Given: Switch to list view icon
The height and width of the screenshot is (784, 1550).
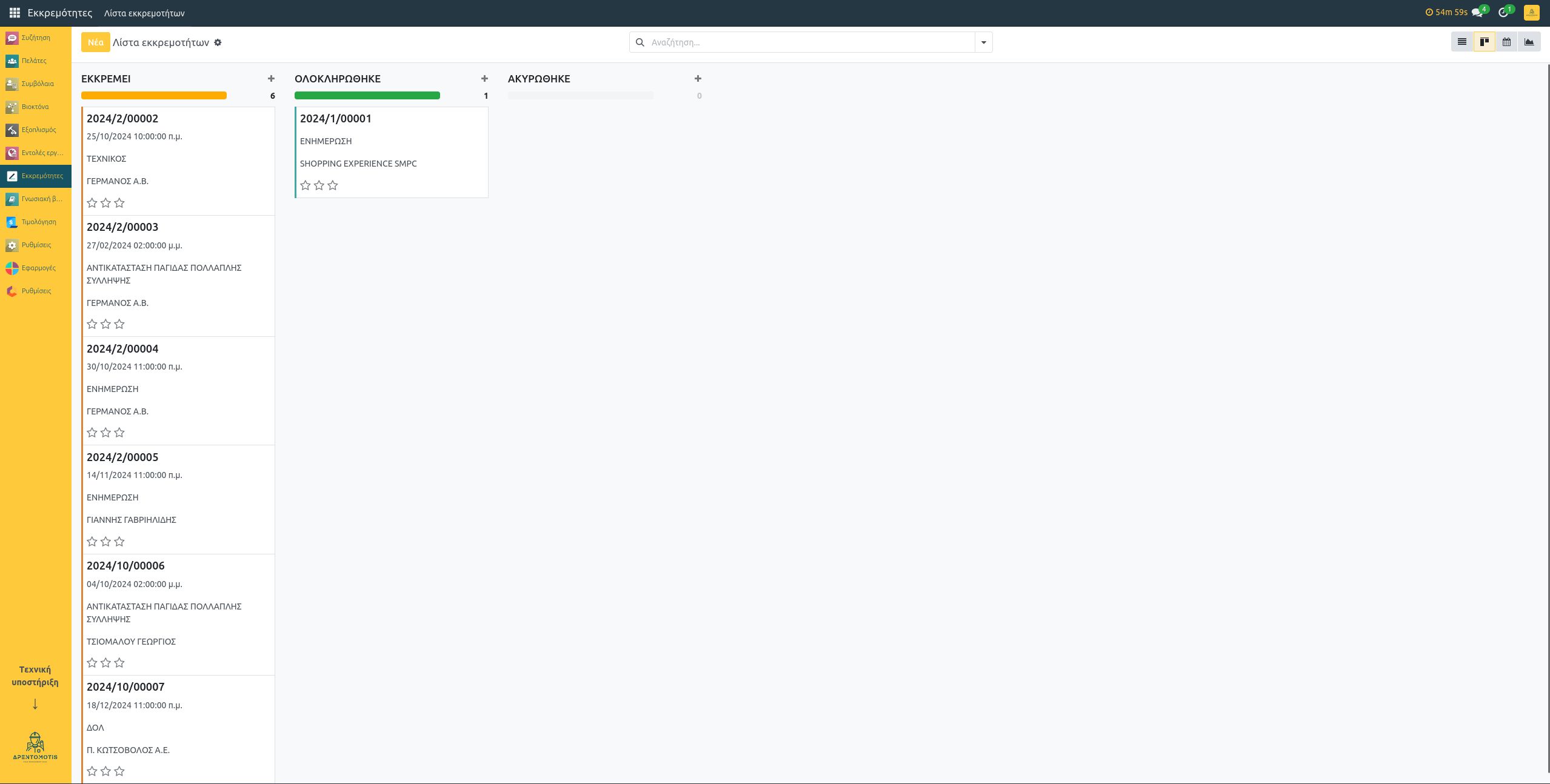Looking at the screenshot, I should click(x=1461, y=42).
